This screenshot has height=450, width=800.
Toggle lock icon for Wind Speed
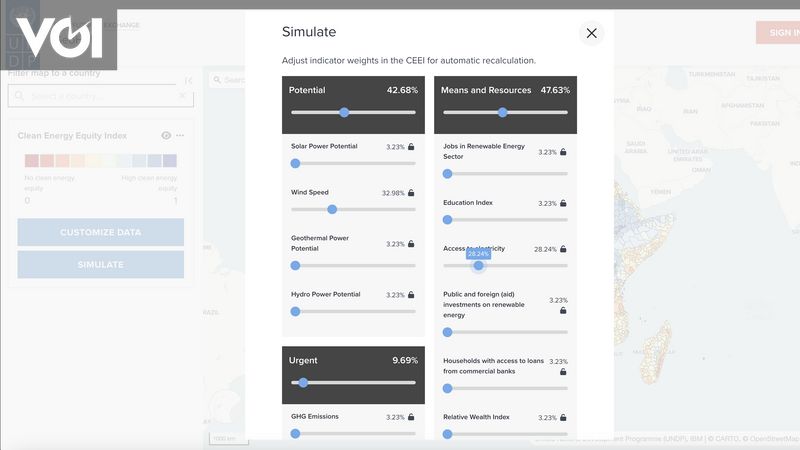point(411,193)
